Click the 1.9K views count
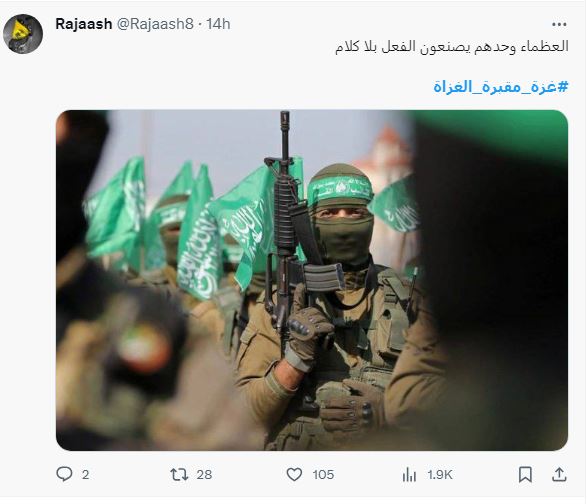Viewport: 587px width, 504px height. (x=440, y=475)
